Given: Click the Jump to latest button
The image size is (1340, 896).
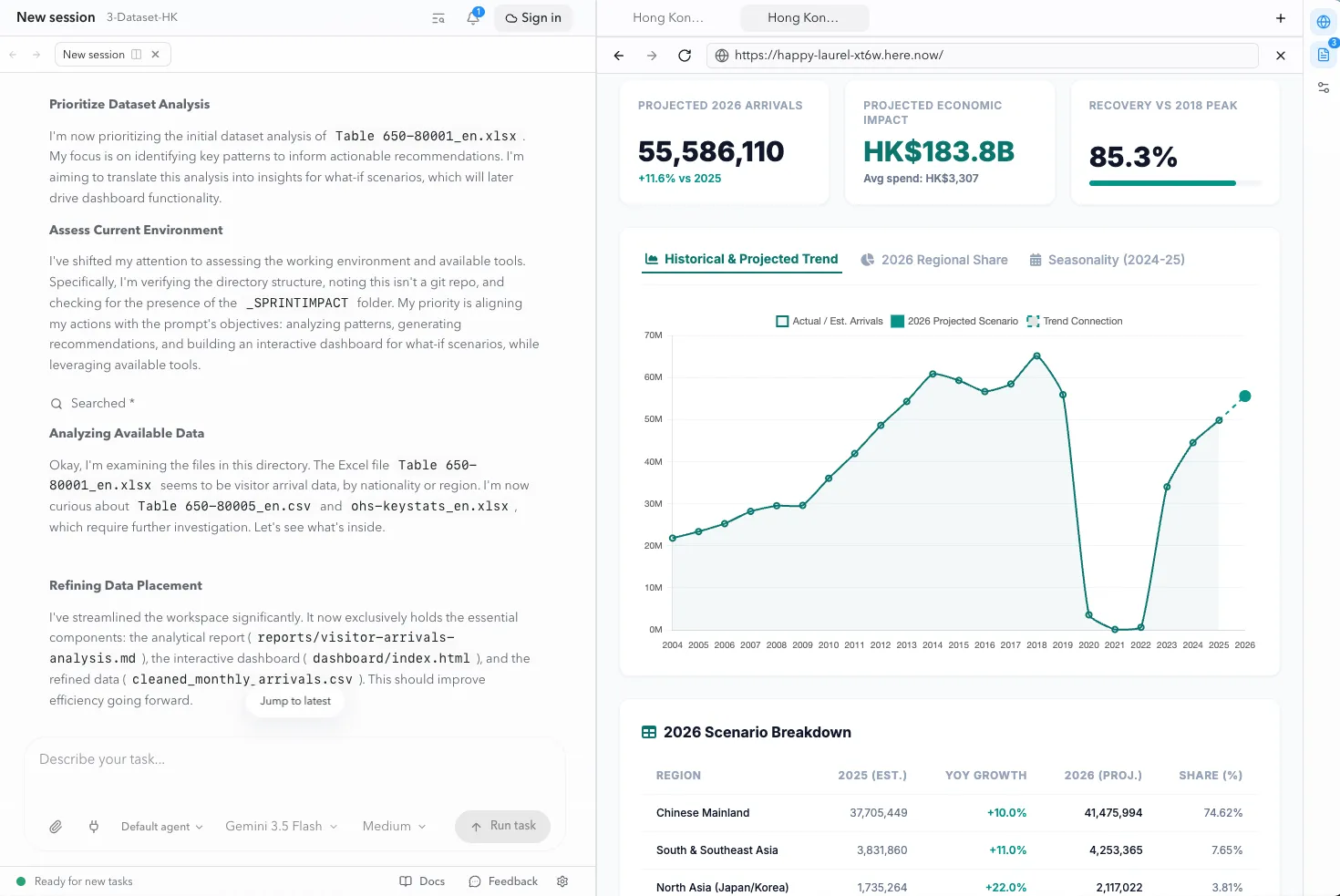Looking at the screenshot, I should [x=295, y=701].
